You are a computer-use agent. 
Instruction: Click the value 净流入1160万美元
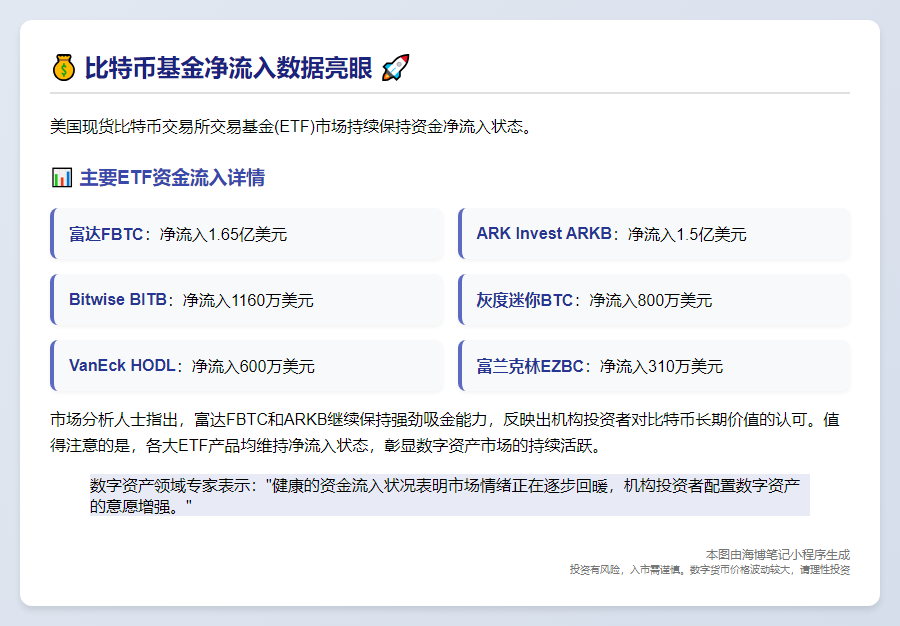[248, 301]
